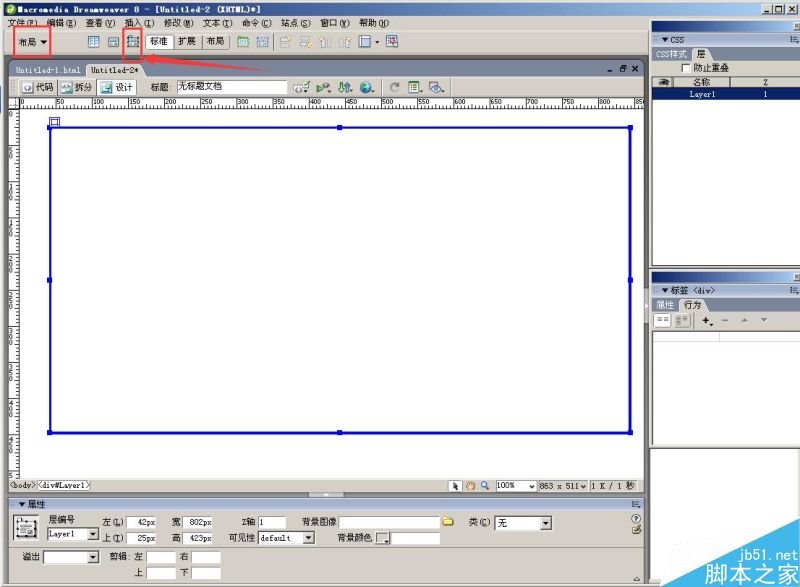Open the 布局 insert category dropdown
Screen dimensions: 800x587
[32, 42]
